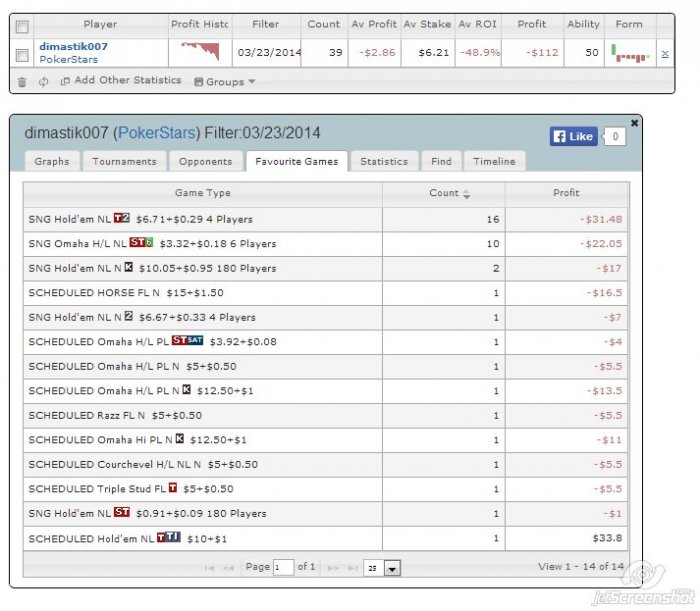Go to last page of results
700x611 pixels.
353,568
